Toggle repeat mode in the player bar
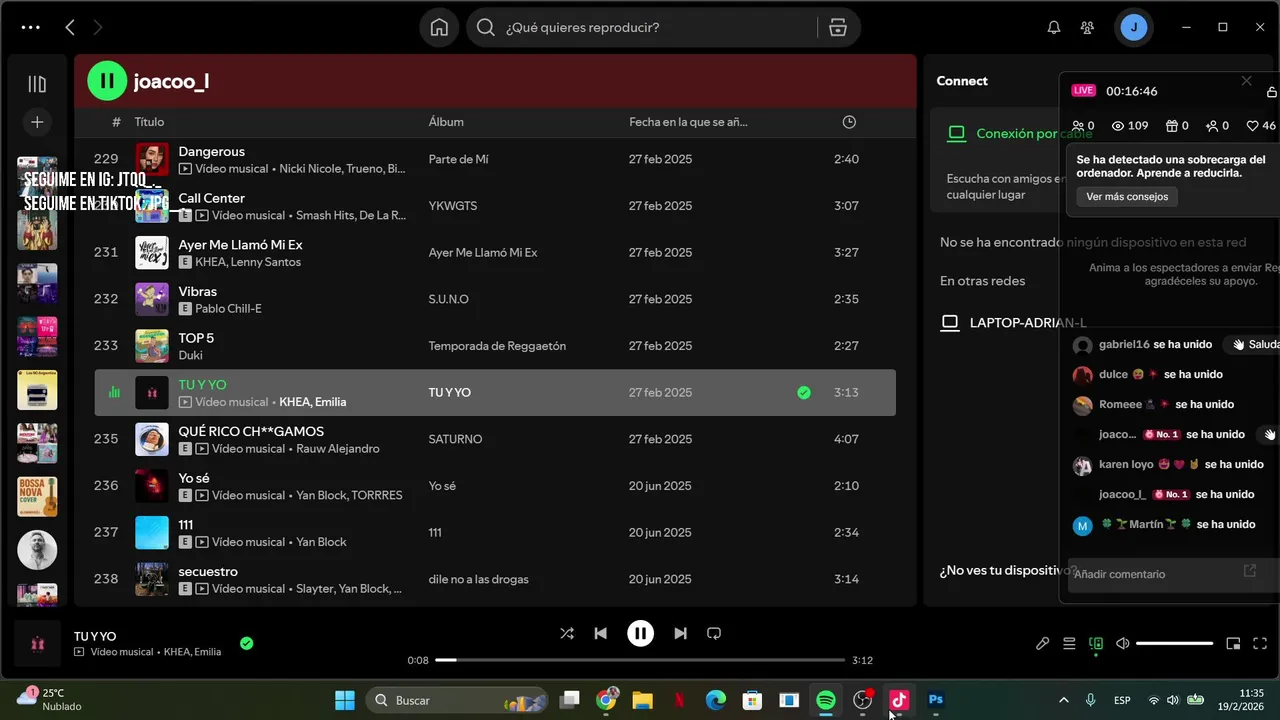 coord(714,633)
